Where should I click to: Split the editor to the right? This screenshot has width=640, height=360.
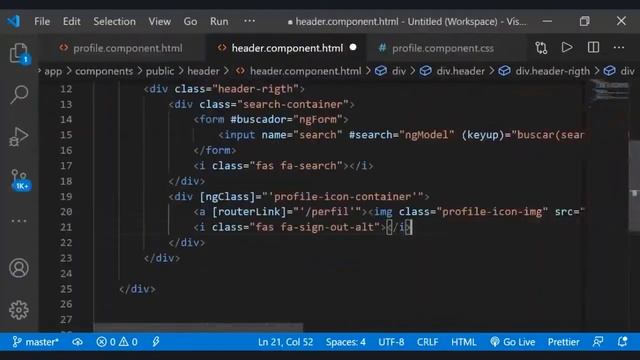point(593,48)
